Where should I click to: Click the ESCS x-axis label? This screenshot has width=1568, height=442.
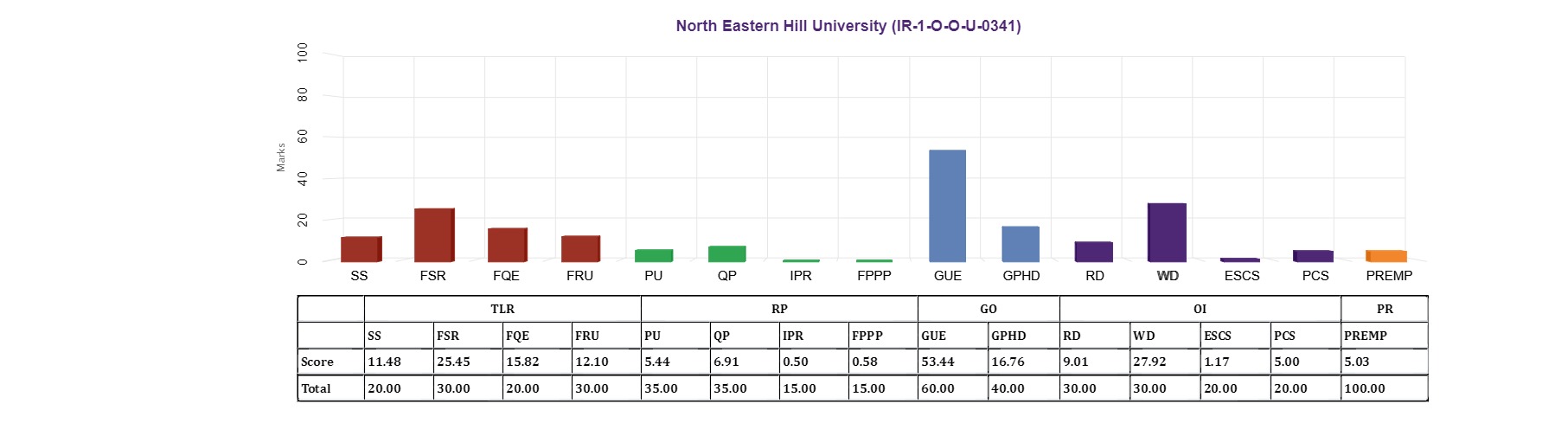1242,276
